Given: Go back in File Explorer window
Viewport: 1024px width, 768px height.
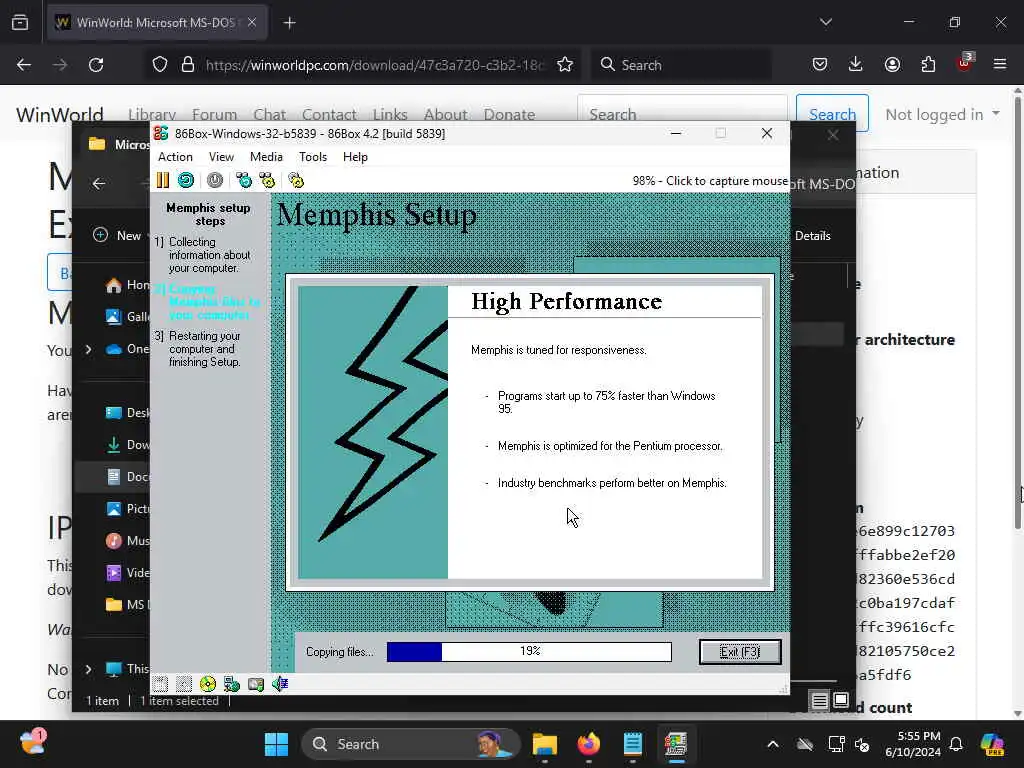Looking at the screenshot, I should pyautogui.click(x=99, y=184).
